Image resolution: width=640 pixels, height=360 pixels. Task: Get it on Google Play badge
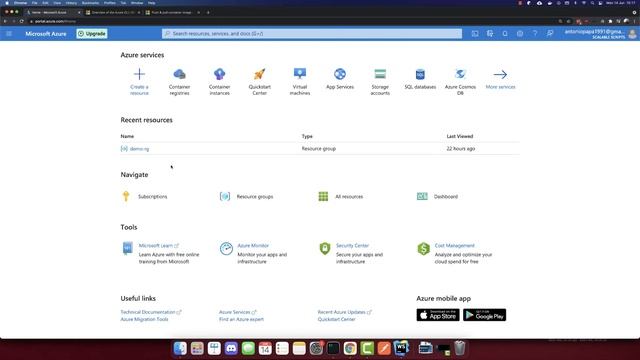[x=484, y=315]
